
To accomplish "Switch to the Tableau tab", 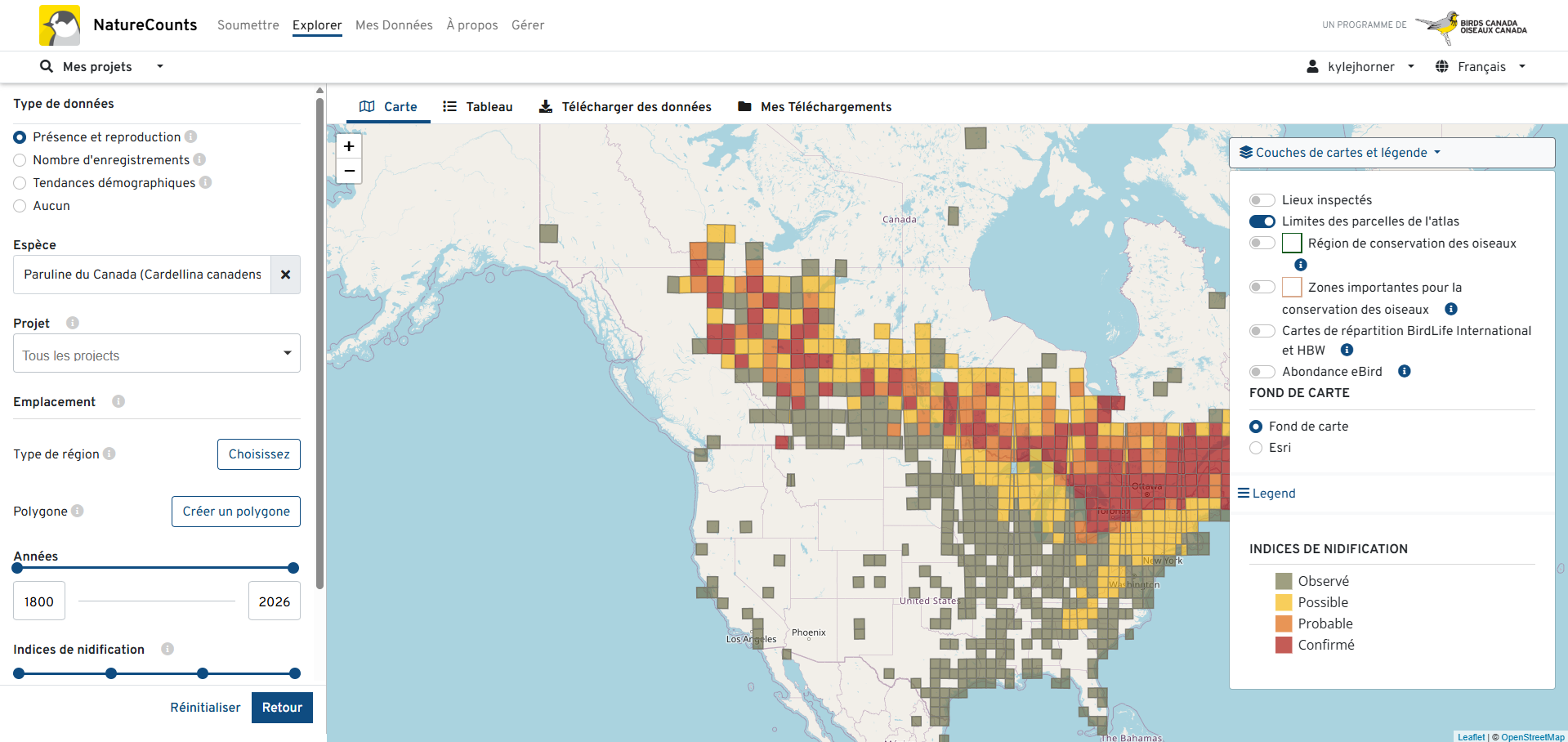I will point(478,107).
